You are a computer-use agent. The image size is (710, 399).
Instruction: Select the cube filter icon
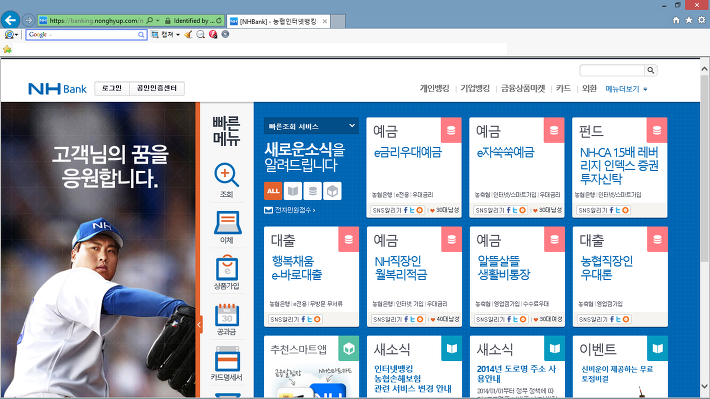[332, 191]
